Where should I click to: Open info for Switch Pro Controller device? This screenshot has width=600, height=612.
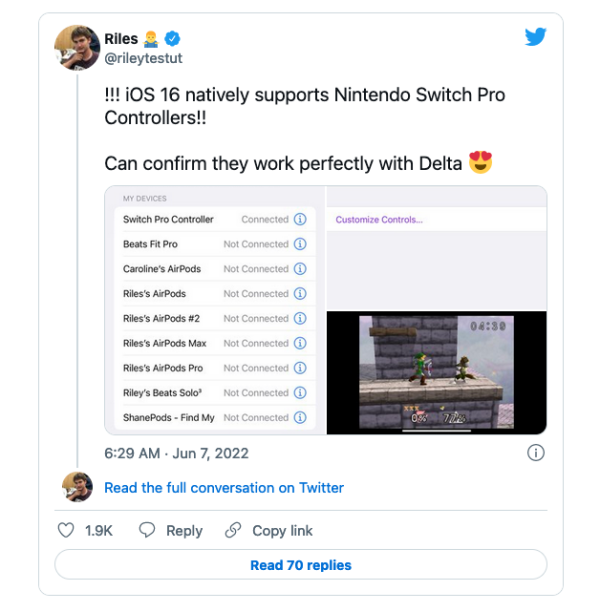pos(300,219)
